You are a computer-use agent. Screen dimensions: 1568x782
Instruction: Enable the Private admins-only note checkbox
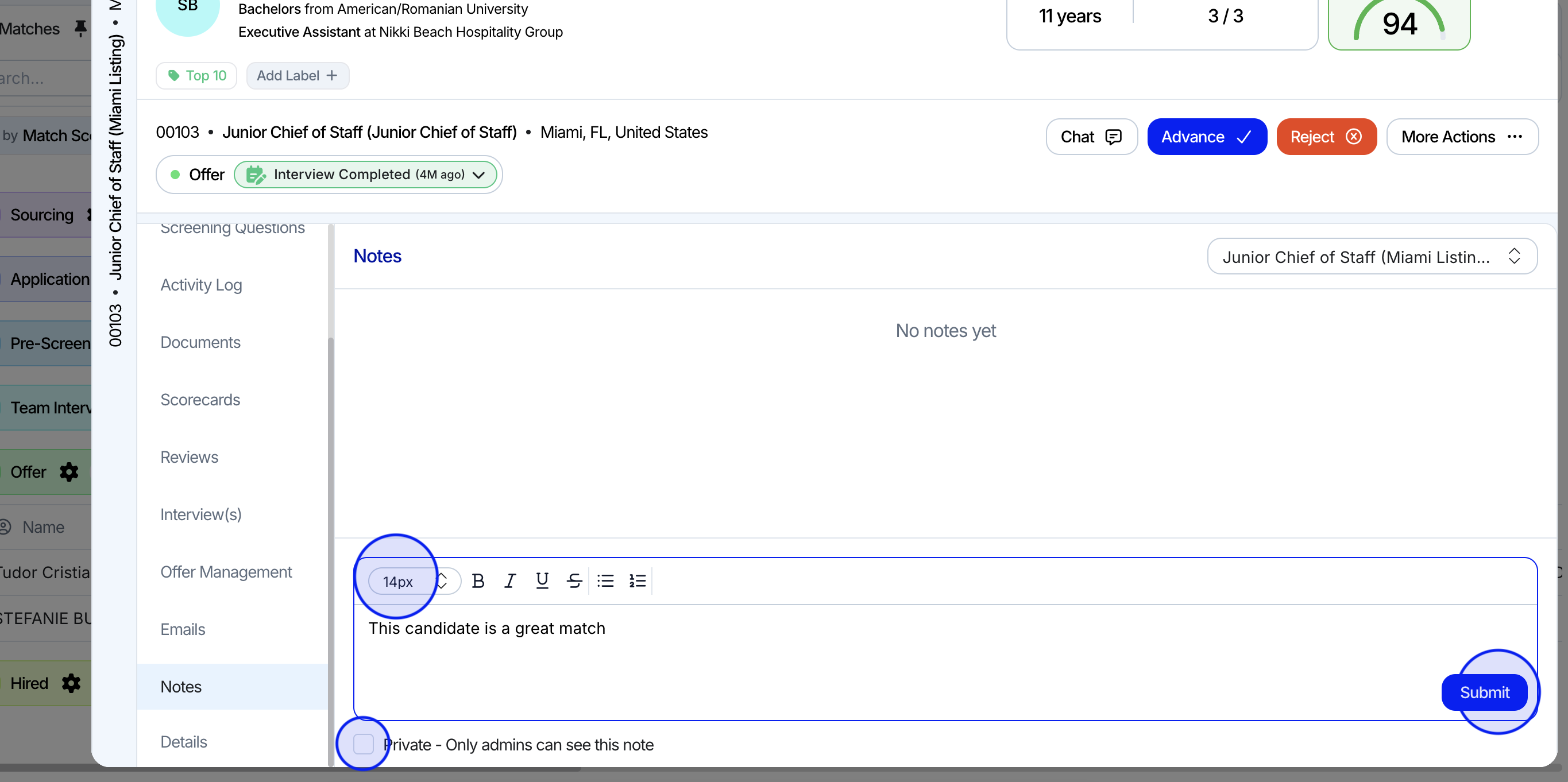tap(364, 744)
